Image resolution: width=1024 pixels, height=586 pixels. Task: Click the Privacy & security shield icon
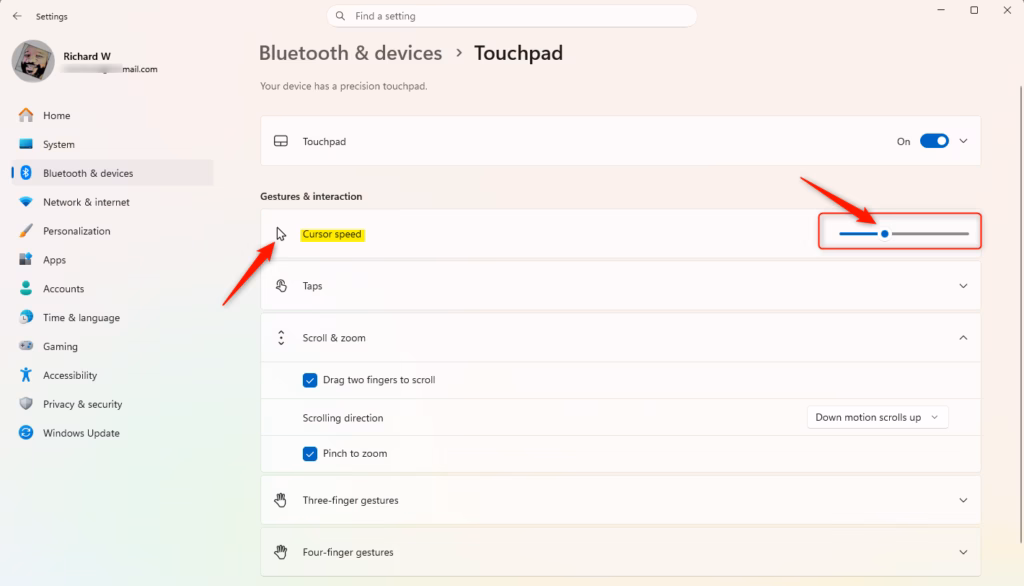[x=26, y=404]
